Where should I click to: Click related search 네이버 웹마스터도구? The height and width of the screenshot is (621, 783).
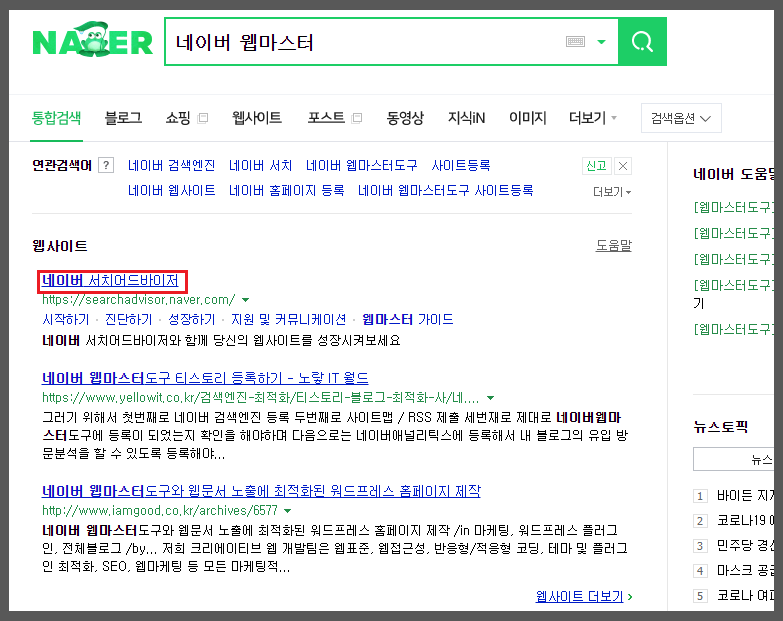click(362, 165)
